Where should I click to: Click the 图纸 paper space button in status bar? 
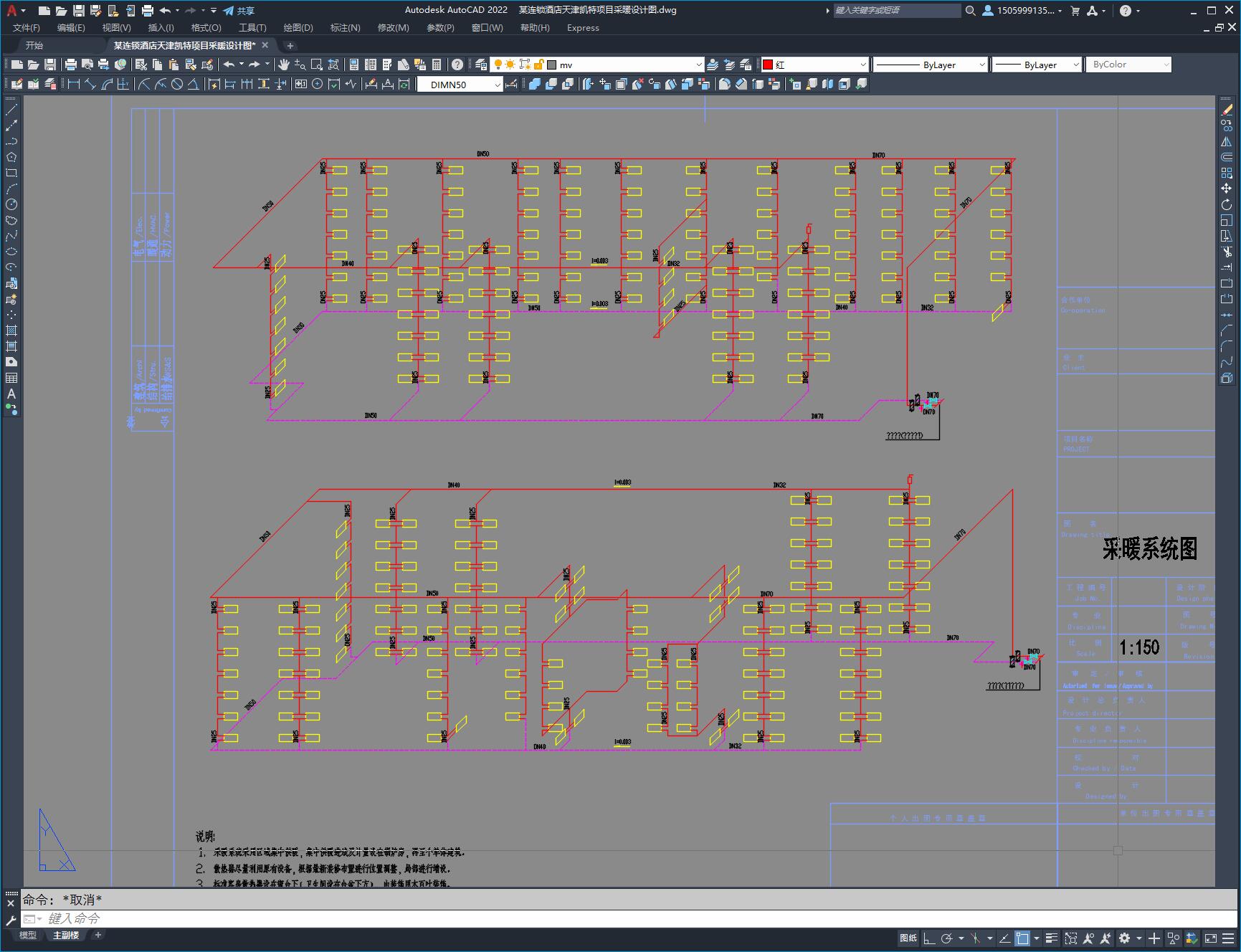tap(908, 938)
